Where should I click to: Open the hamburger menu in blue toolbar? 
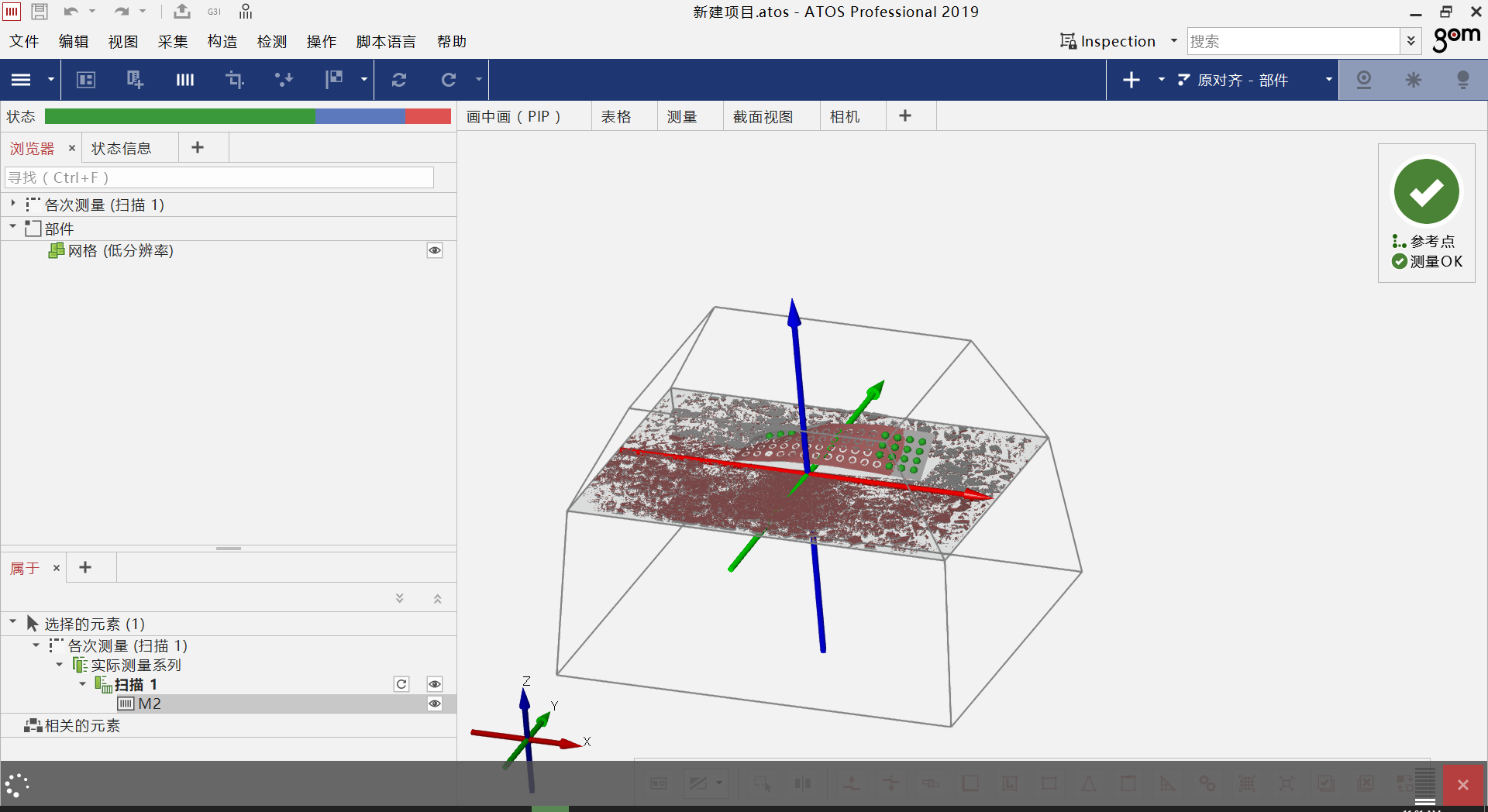coord(21,80)
